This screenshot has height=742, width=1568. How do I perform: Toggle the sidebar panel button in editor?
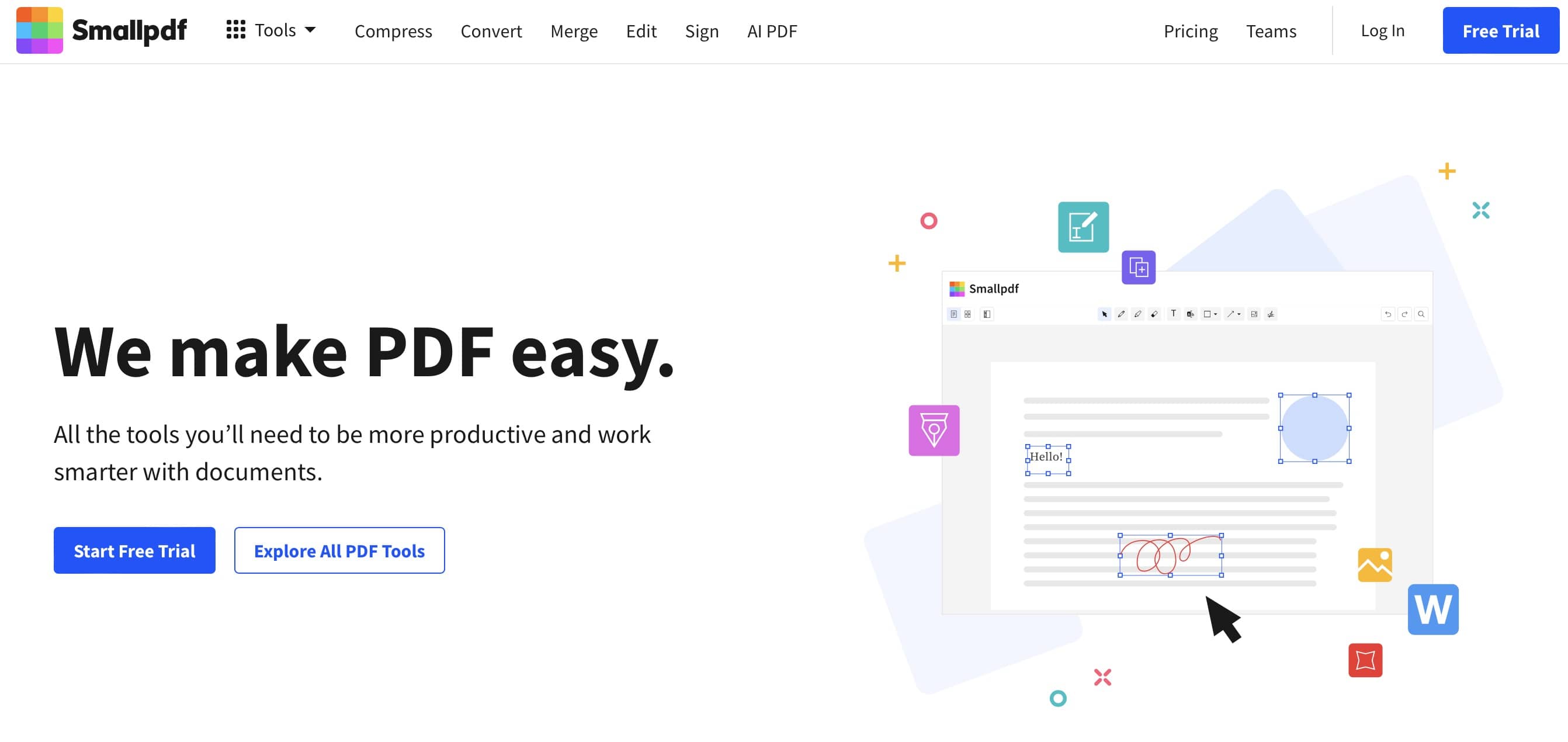coord(987,314)
